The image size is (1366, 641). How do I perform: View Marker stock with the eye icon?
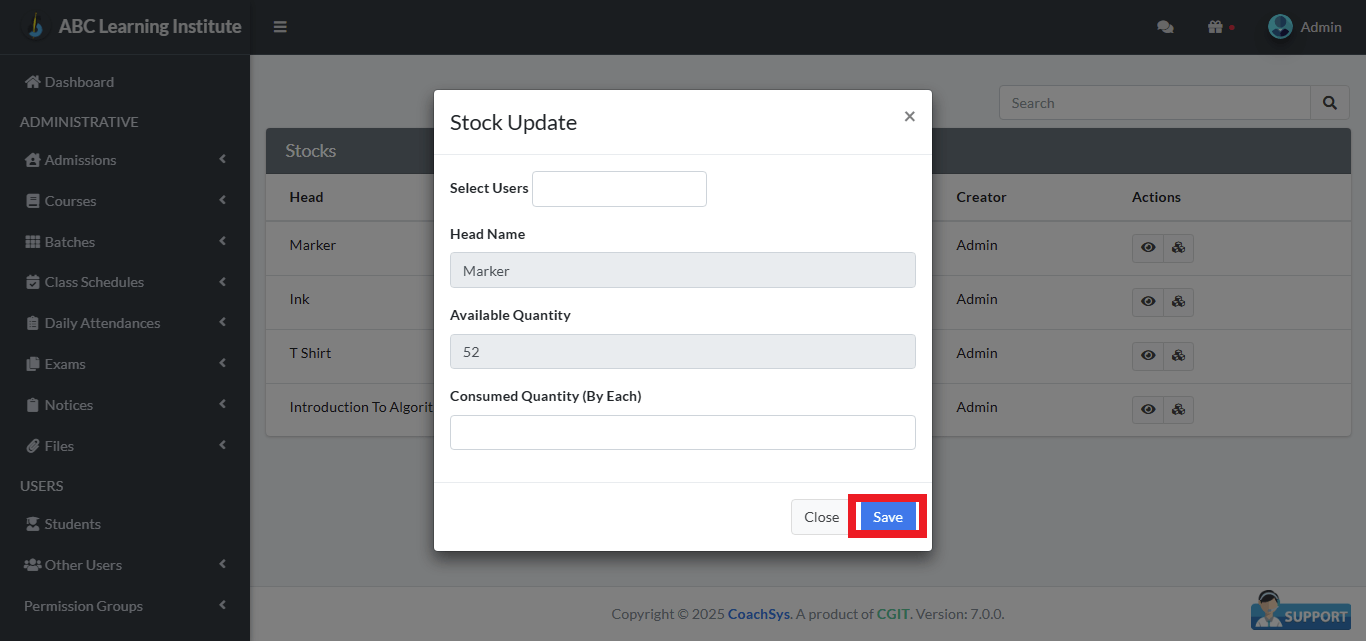tap(1147, 247)
